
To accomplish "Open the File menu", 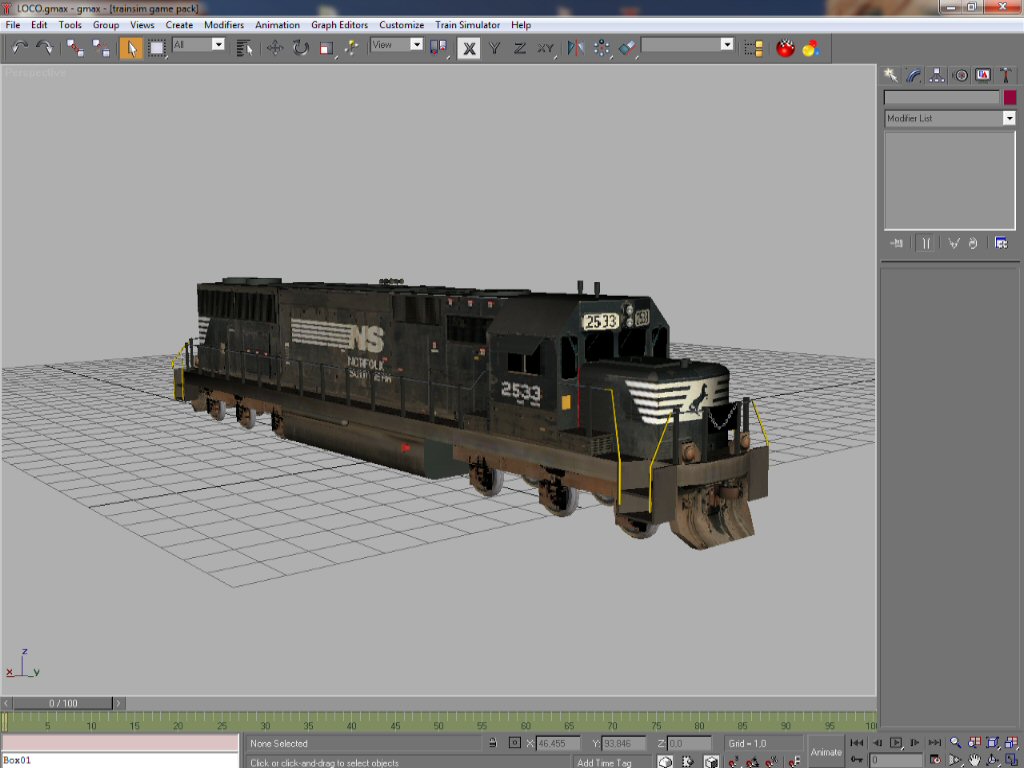I will [12, 25].
